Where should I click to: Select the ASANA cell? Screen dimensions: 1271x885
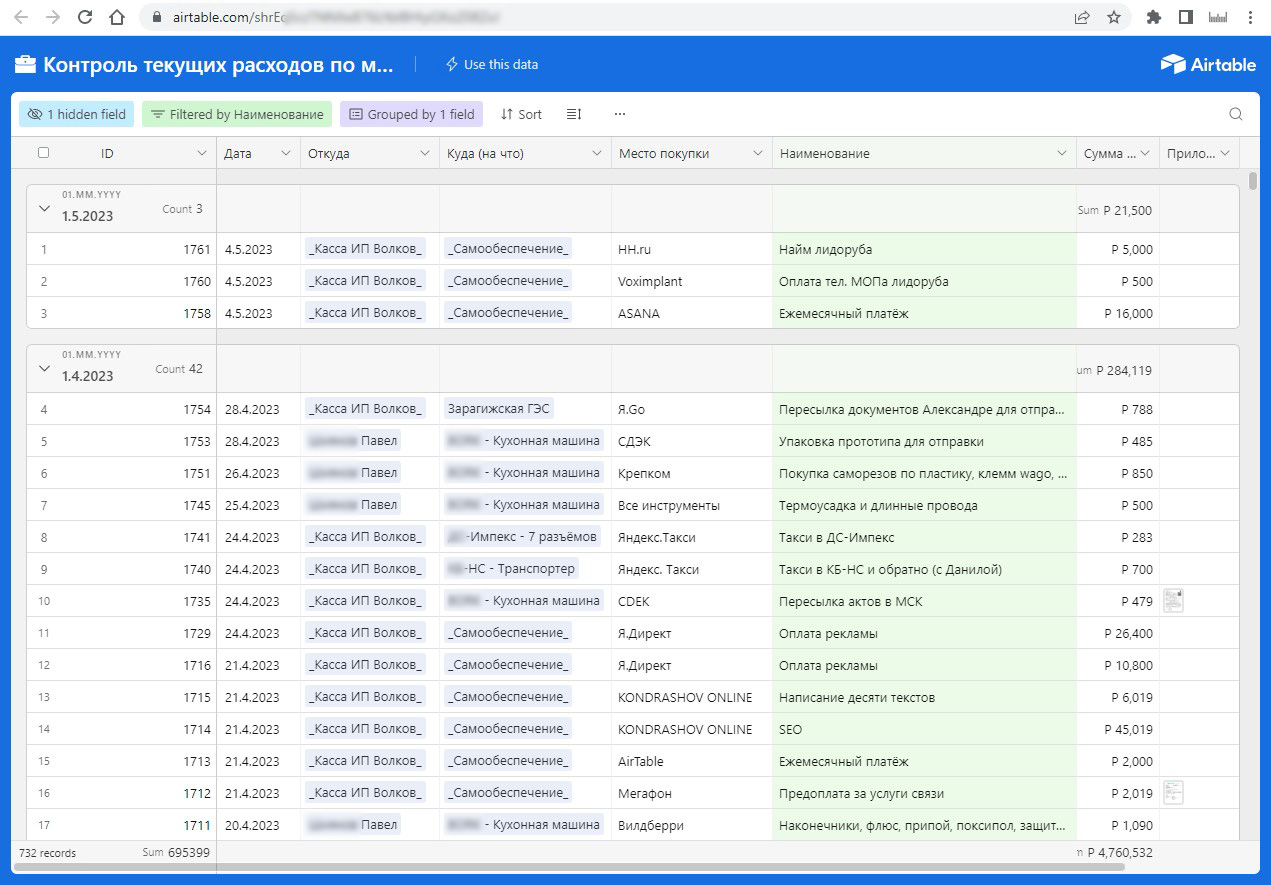coord(692,313)
